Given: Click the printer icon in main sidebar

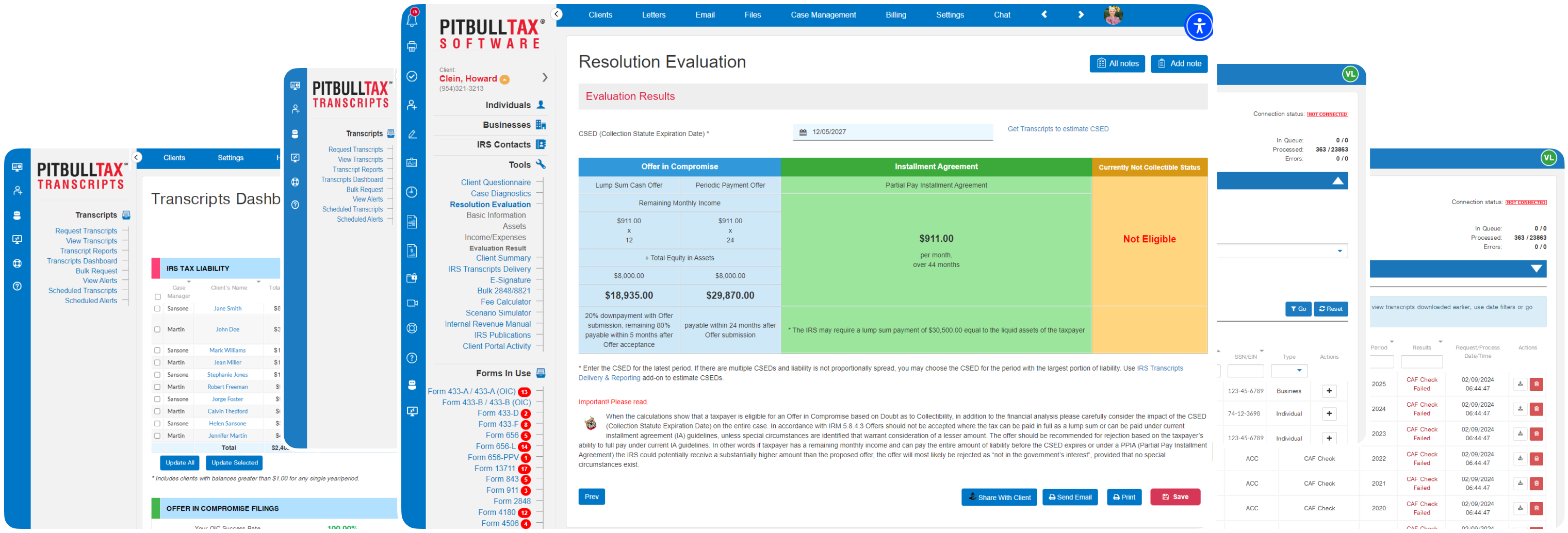Looking at the screenshot, I should coord(412,47).
